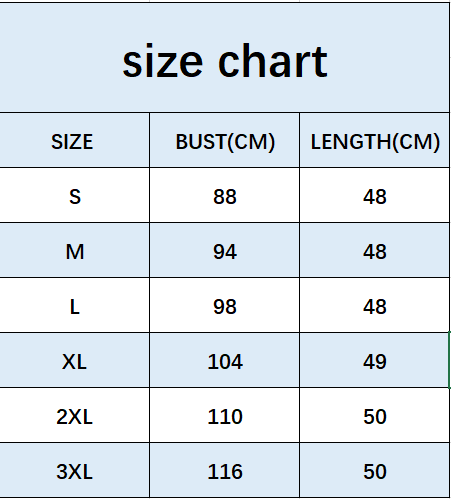Select the LENGTH(CM) header cell
451x499 pixels.
(x=375, y=140)
